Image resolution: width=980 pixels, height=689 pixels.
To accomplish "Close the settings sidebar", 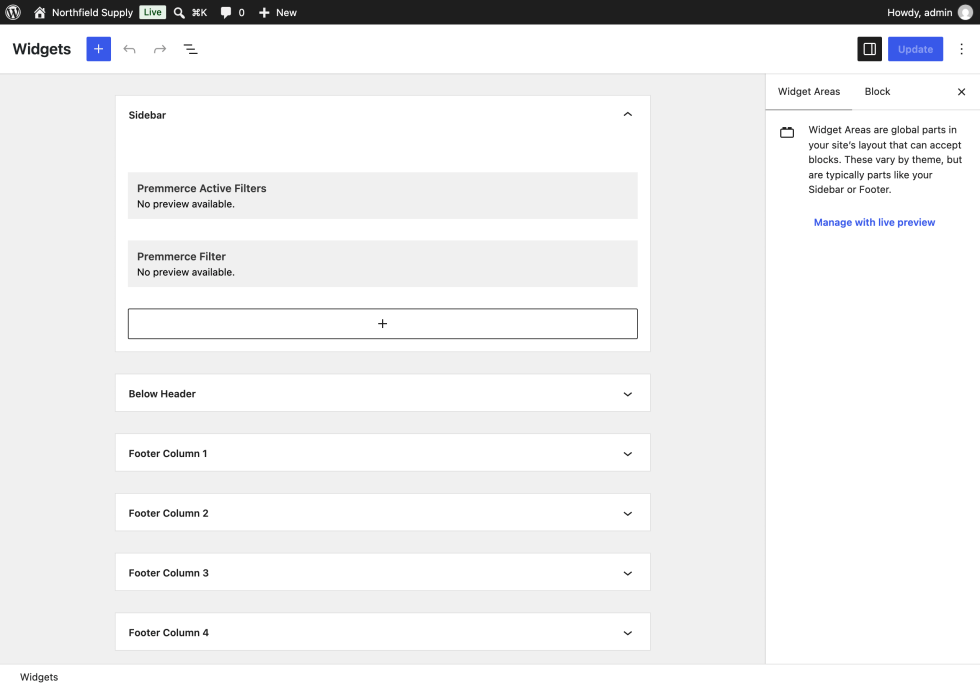I will pos(961,92).
